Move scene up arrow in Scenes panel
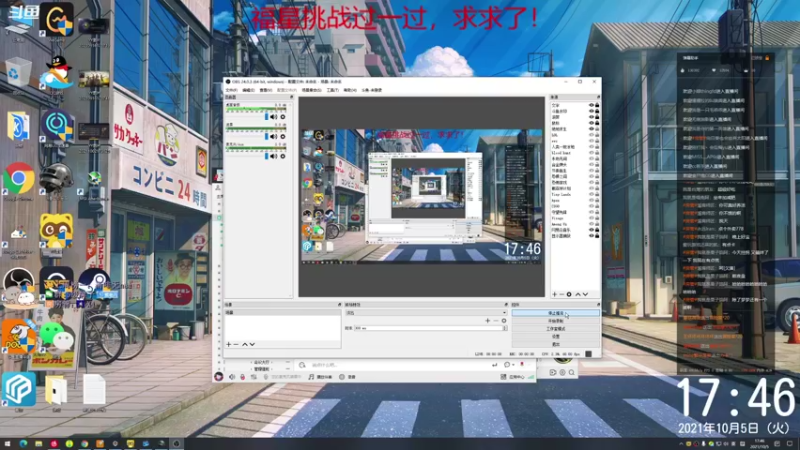The height and width of the screenshot is (450, 800). 244,344
